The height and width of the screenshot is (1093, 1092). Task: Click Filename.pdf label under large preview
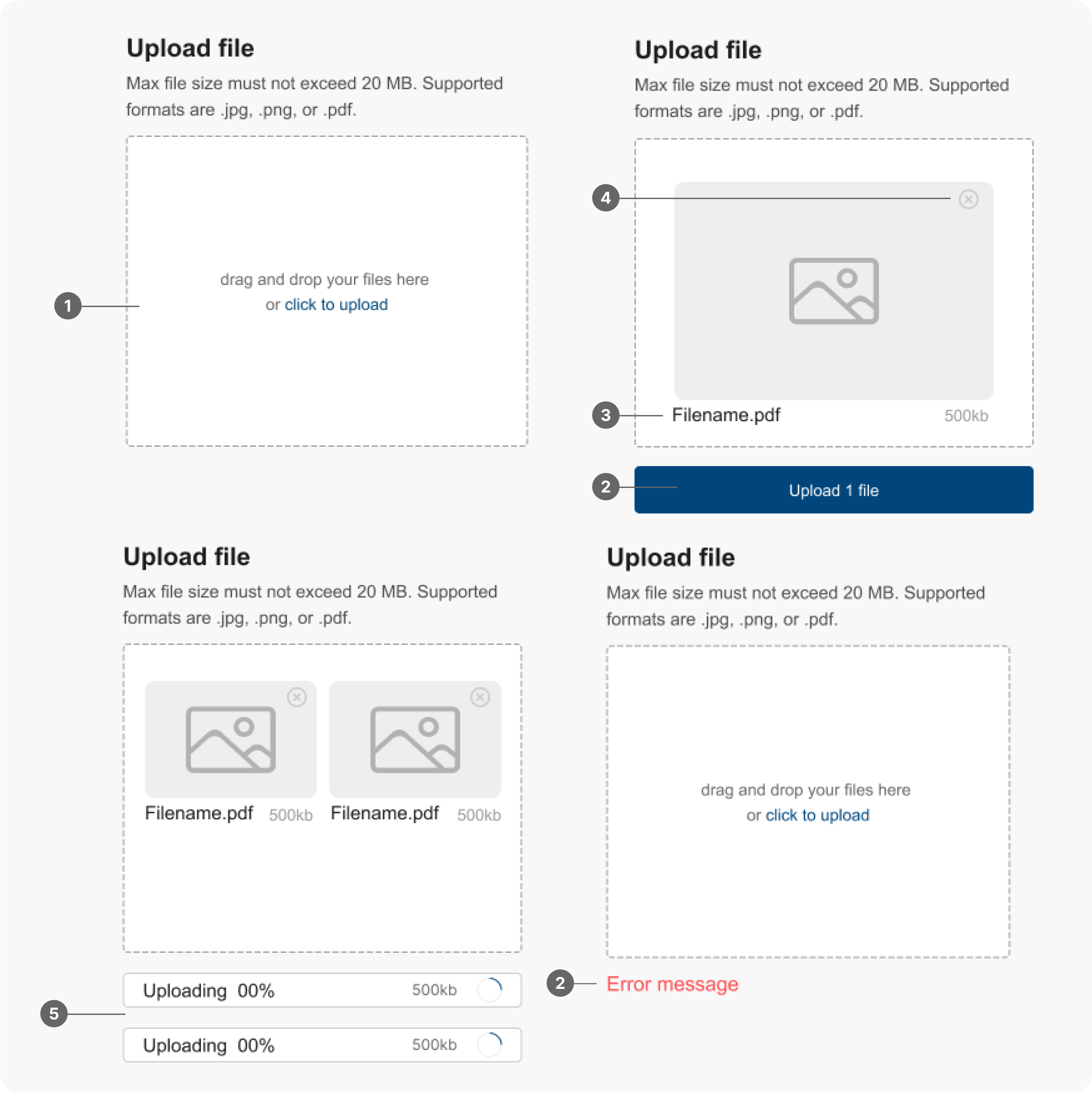[x=725, y=415]
